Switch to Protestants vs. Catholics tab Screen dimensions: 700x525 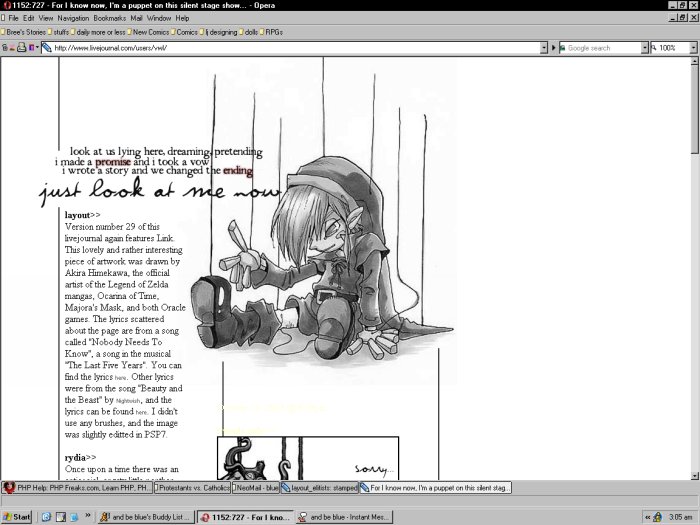(192, 488)
